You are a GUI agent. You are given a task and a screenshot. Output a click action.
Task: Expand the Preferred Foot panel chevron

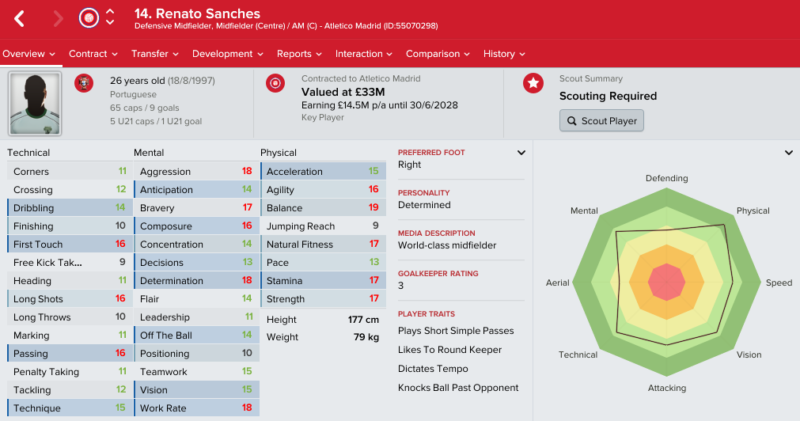(521, 153)
